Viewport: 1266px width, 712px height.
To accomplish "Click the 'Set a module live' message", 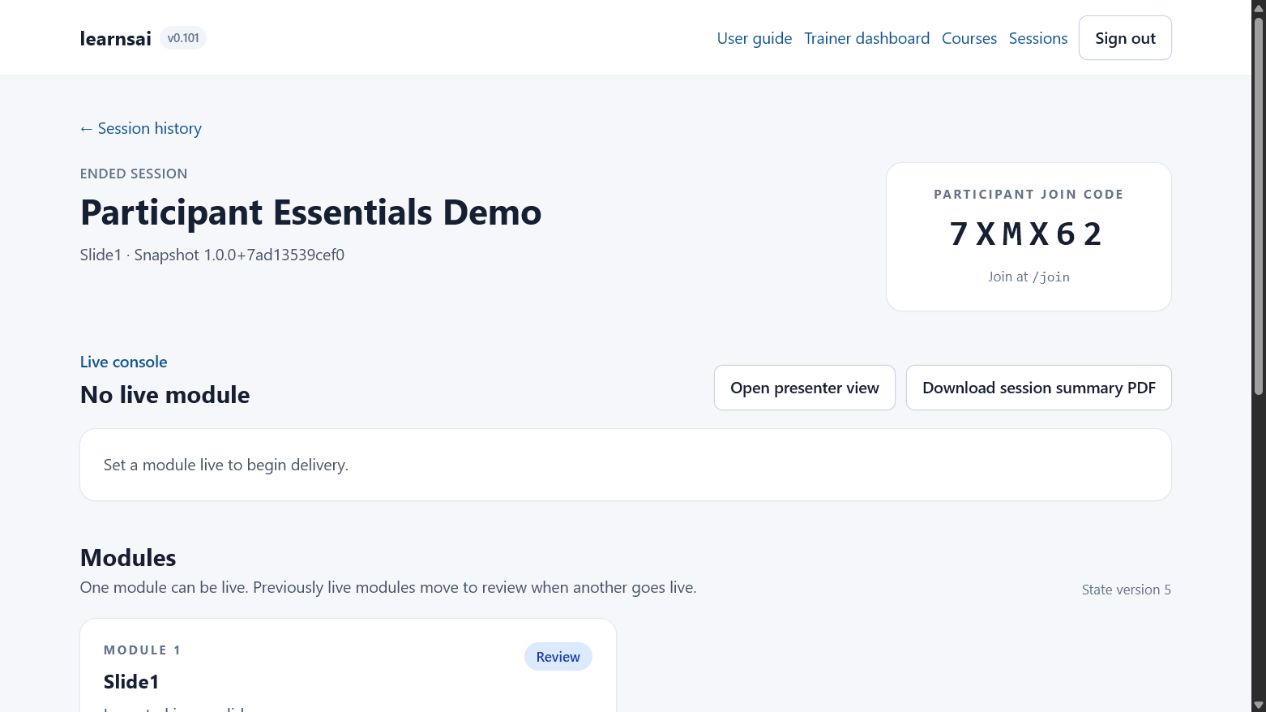I will coord(226,465).
